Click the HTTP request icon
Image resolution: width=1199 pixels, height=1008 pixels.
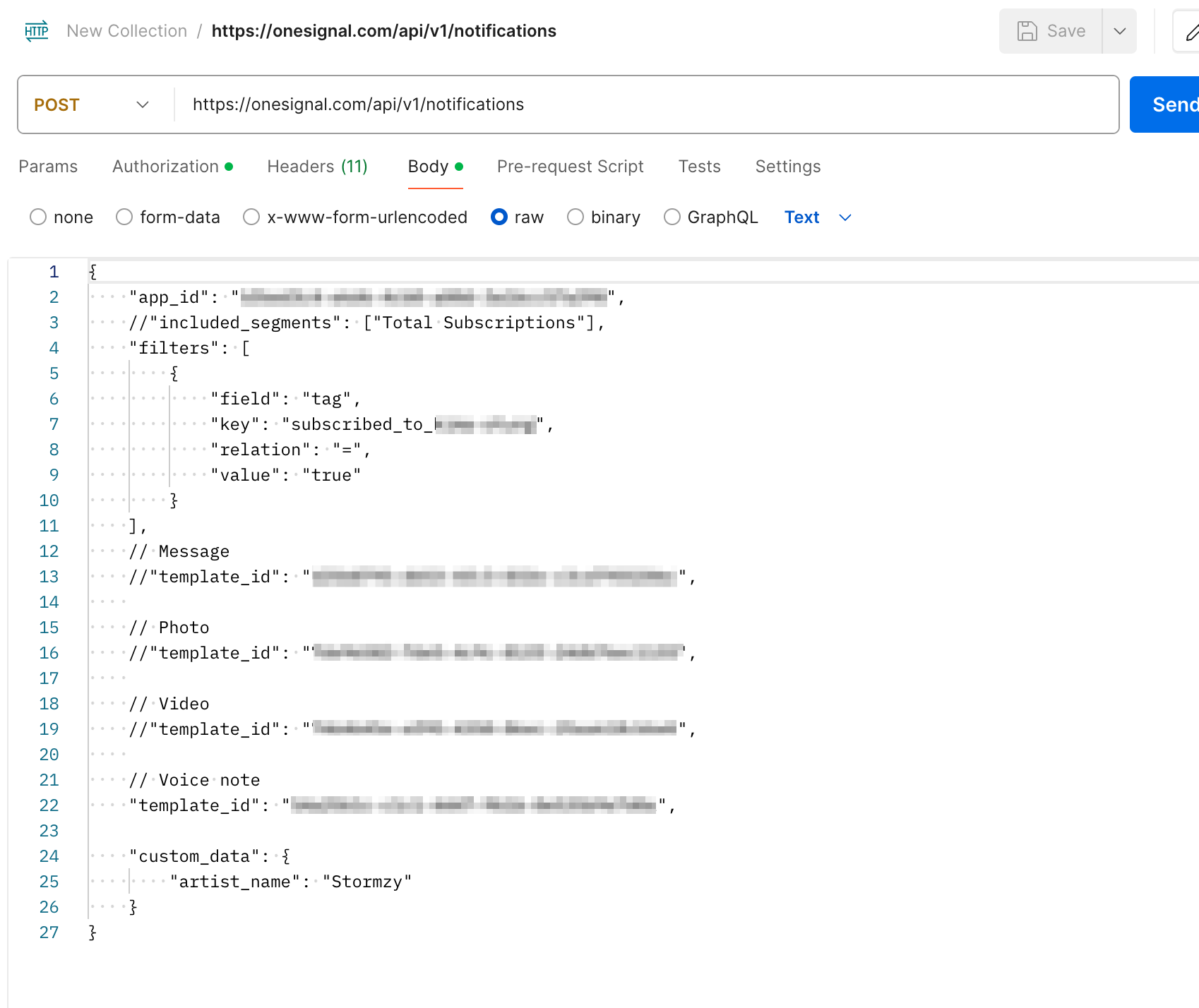[x=36, y=31]
